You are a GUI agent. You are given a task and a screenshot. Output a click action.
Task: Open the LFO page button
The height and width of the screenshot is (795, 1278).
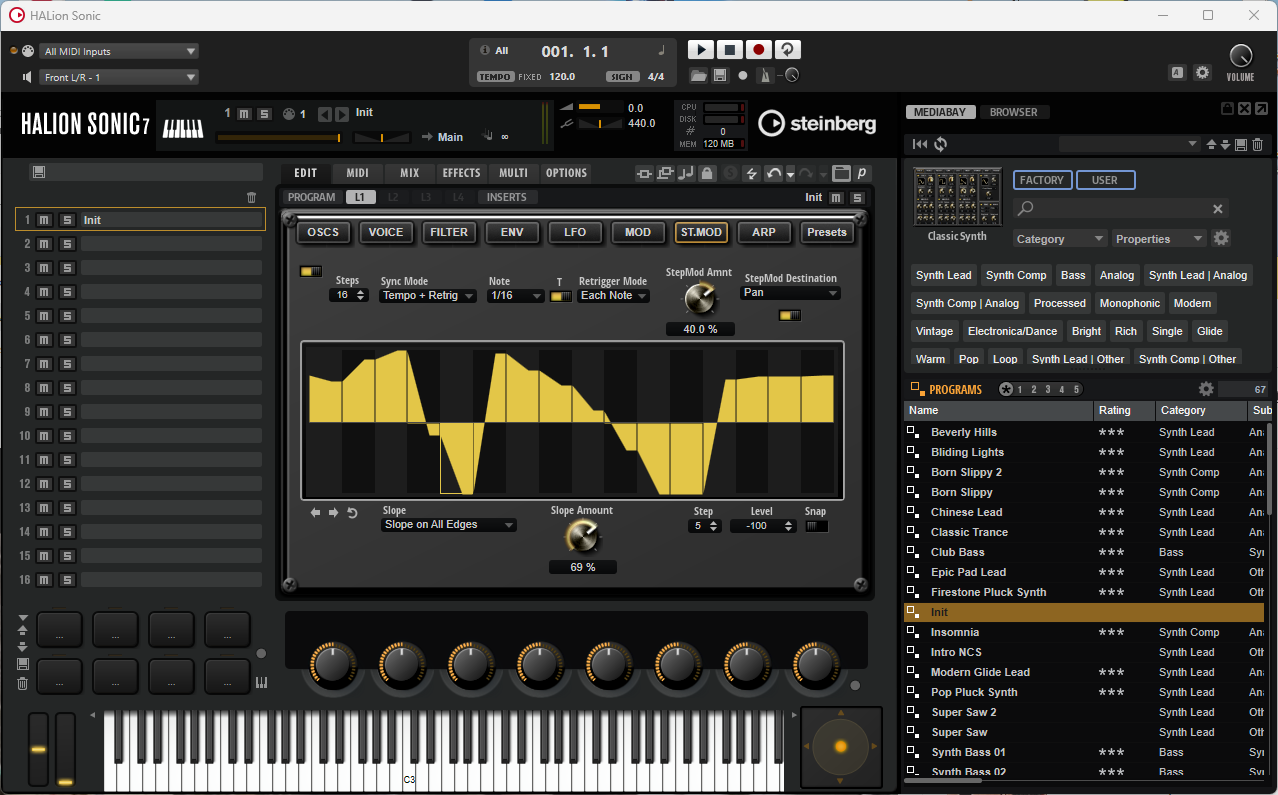(575, 232)
